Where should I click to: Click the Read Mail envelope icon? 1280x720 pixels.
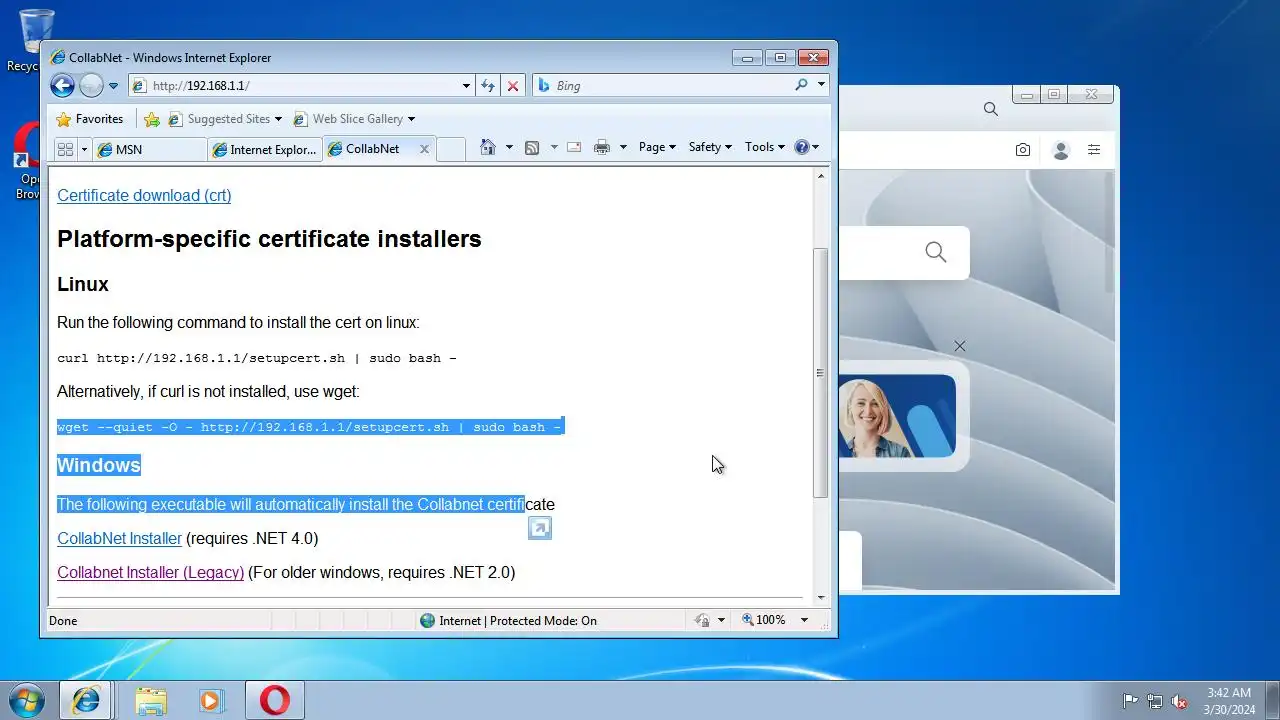point(574,148)
